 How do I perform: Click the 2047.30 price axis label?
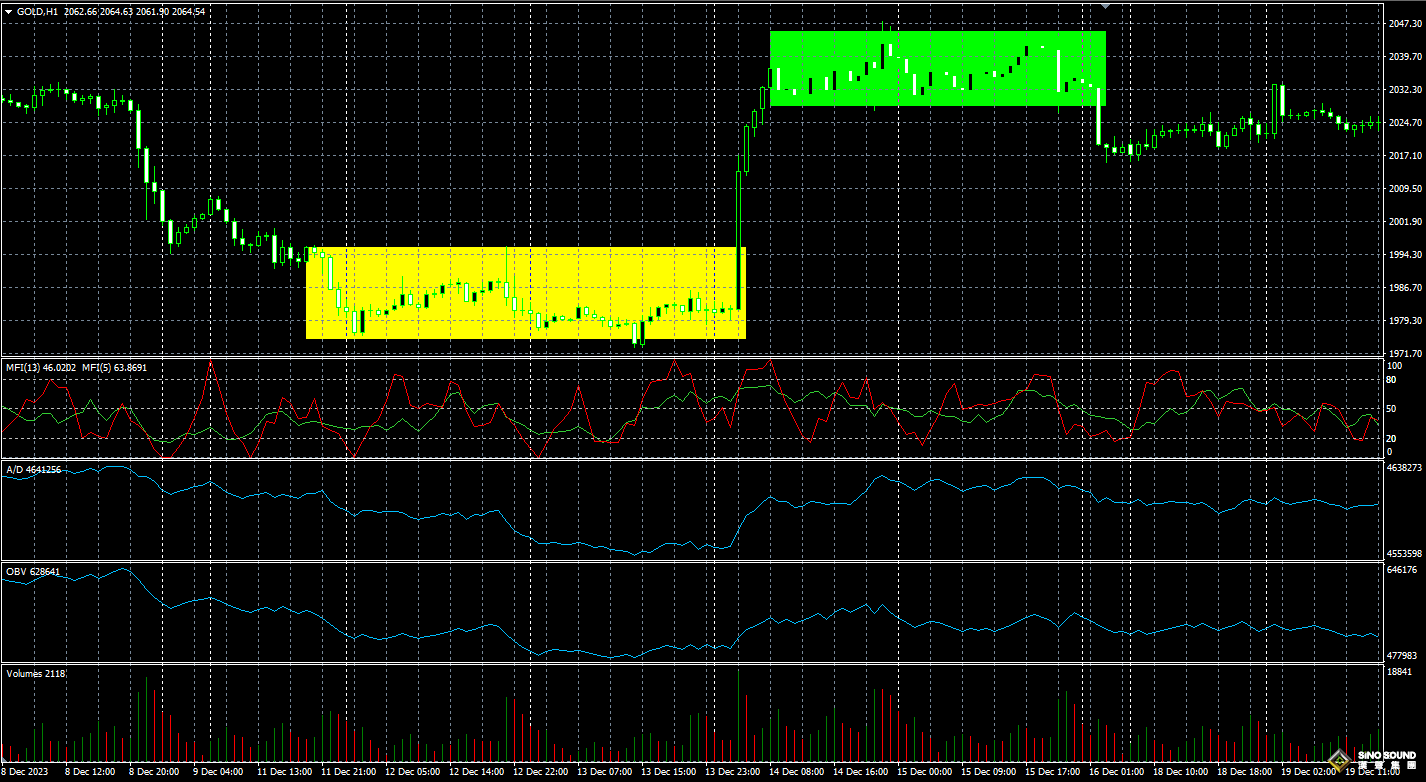click(x=1404, y=23)
